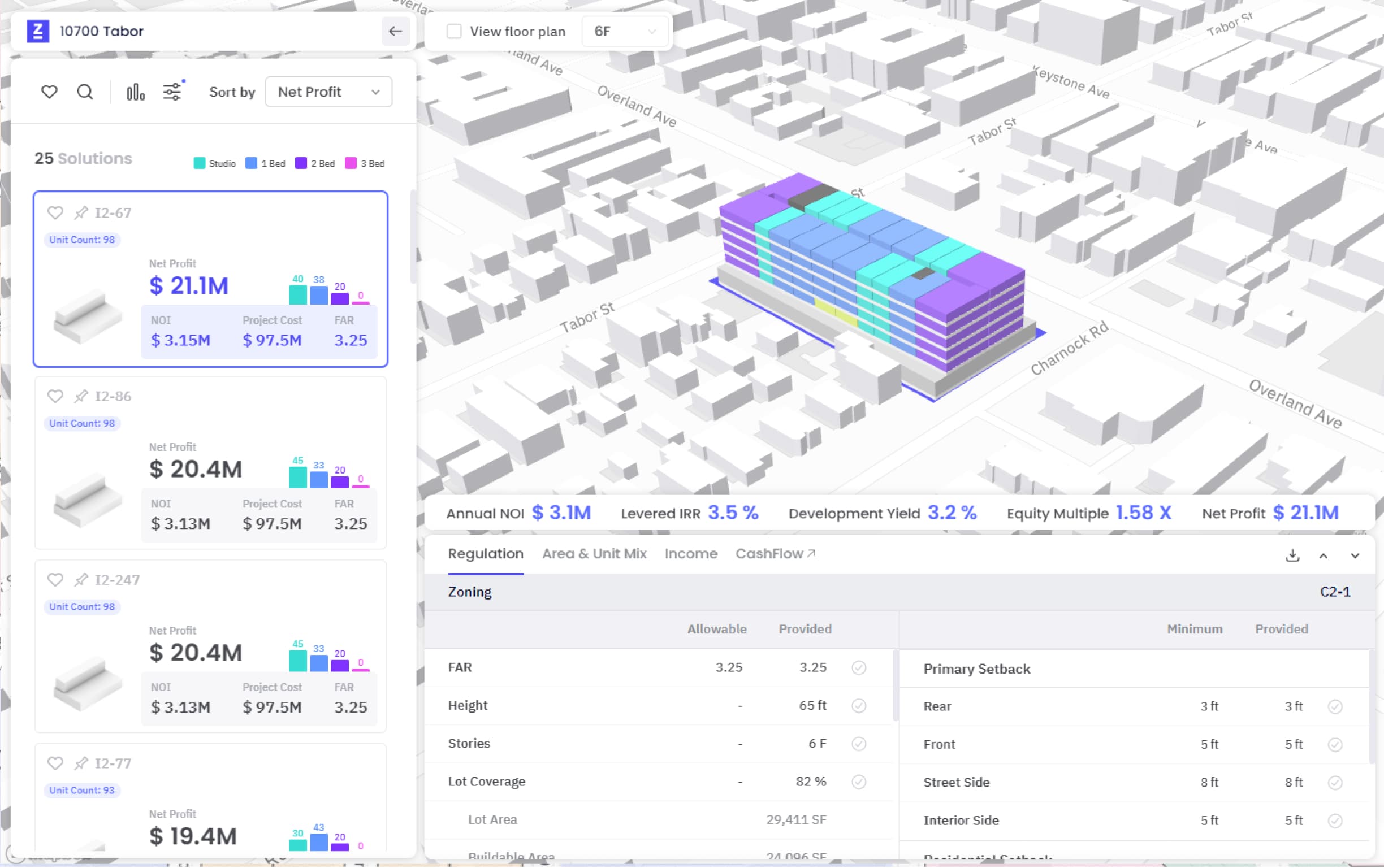The height and width of the screenshot is (868, 1384).
Task: Click the Studio teal legend swatch
Action: point(199,164)
